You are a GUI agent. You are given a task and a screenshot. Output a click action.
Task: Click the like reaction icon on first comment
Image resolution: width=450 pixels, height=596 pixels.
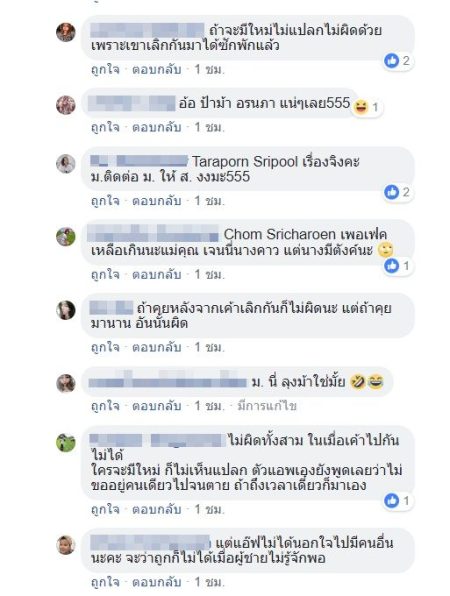[x=391, y=60]
